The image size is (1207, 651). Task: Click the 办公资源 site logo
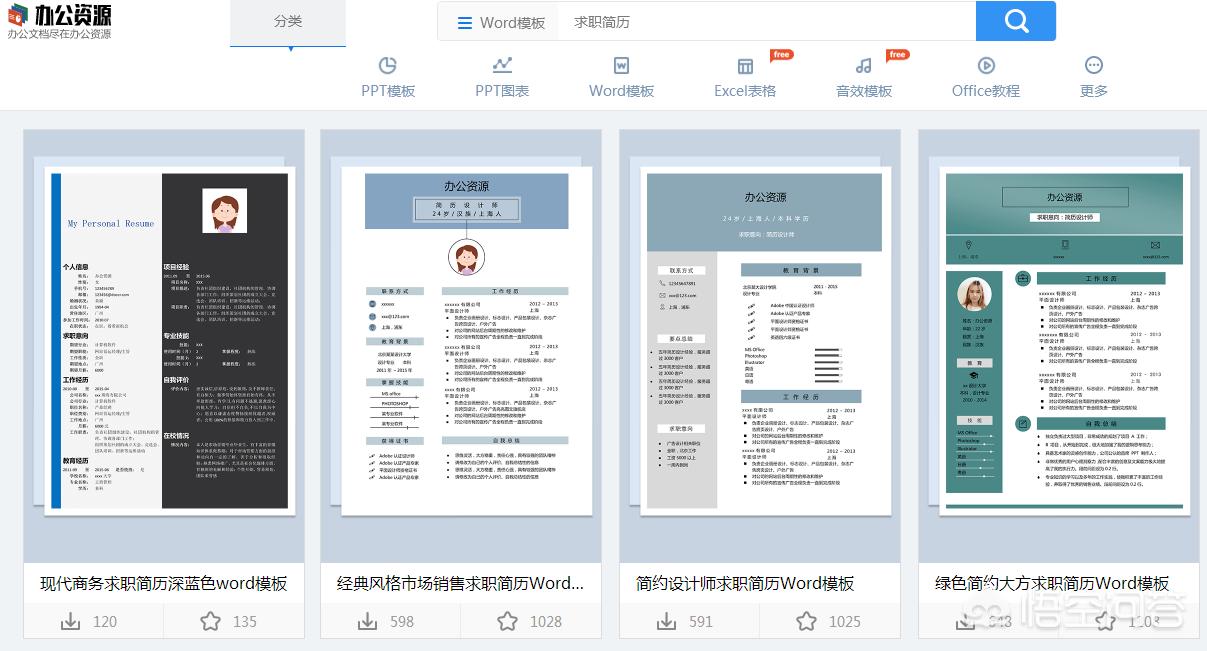click(59, 20)
